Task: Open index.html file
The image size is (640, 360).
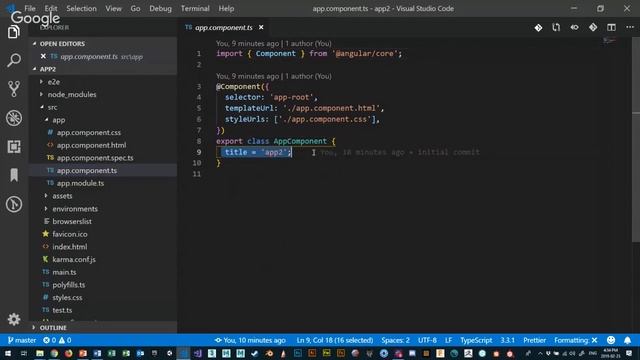Action: coord(69,247)
